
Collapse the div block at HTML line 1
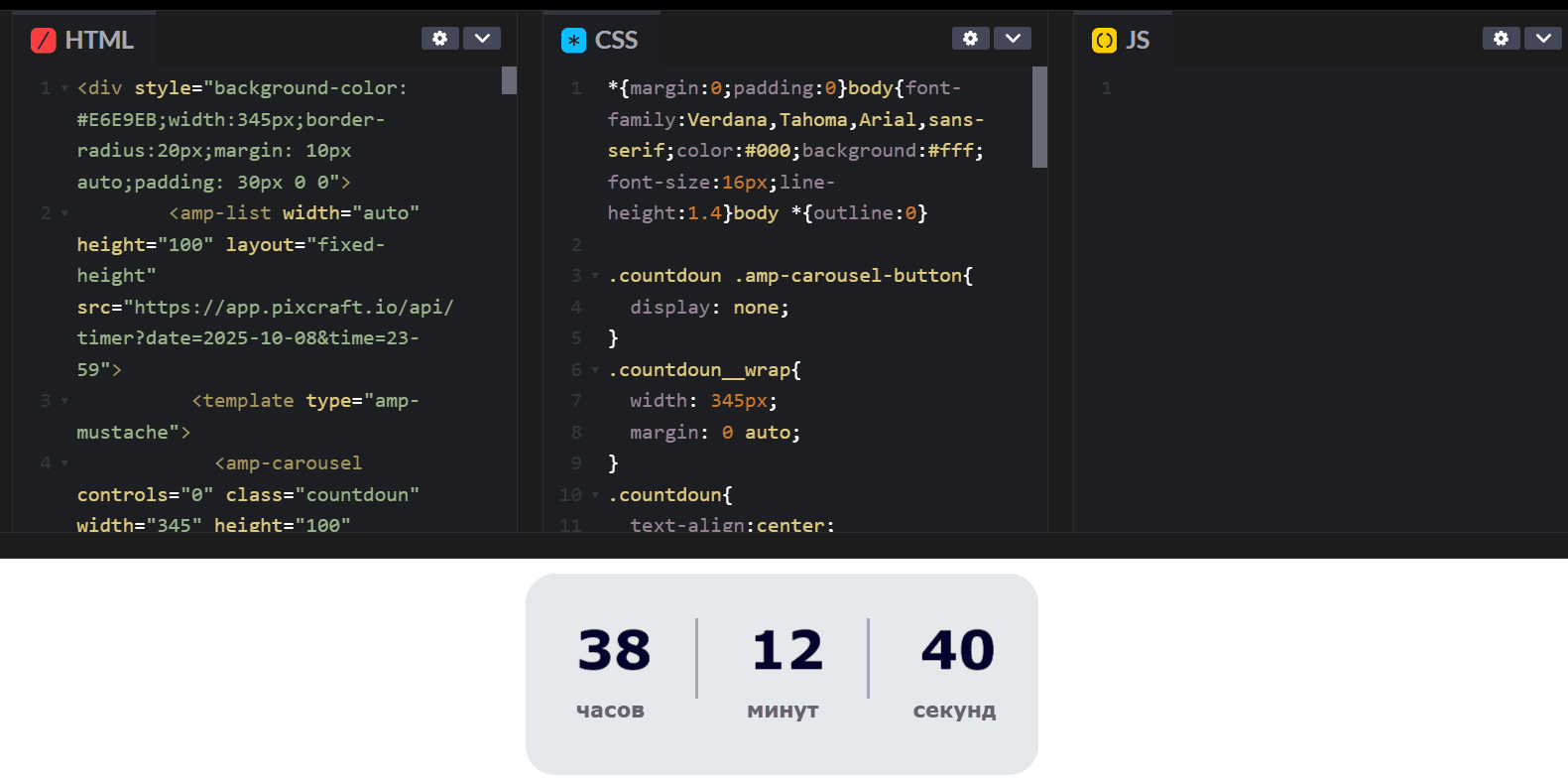(64, 88)
